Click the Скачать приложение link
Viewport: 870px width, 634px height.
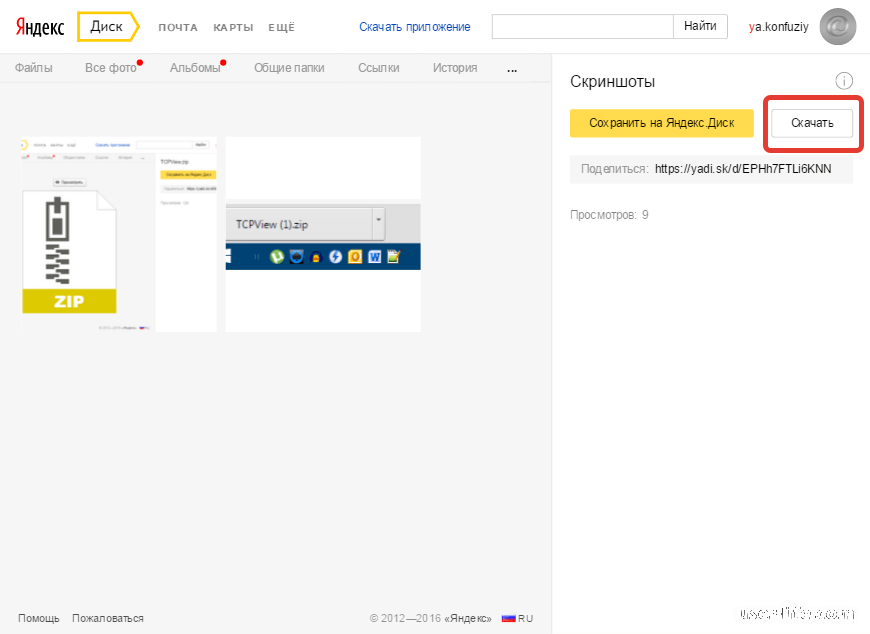[414, 27]
